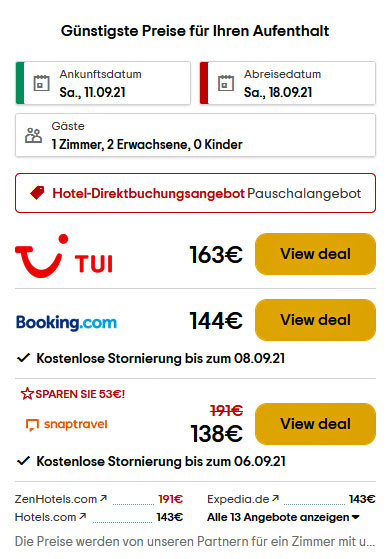Select the Hotel-Direktbuchungsangebot Pauschalangebot banner
The width and height of the screenshot is (387, 559).
195,193
